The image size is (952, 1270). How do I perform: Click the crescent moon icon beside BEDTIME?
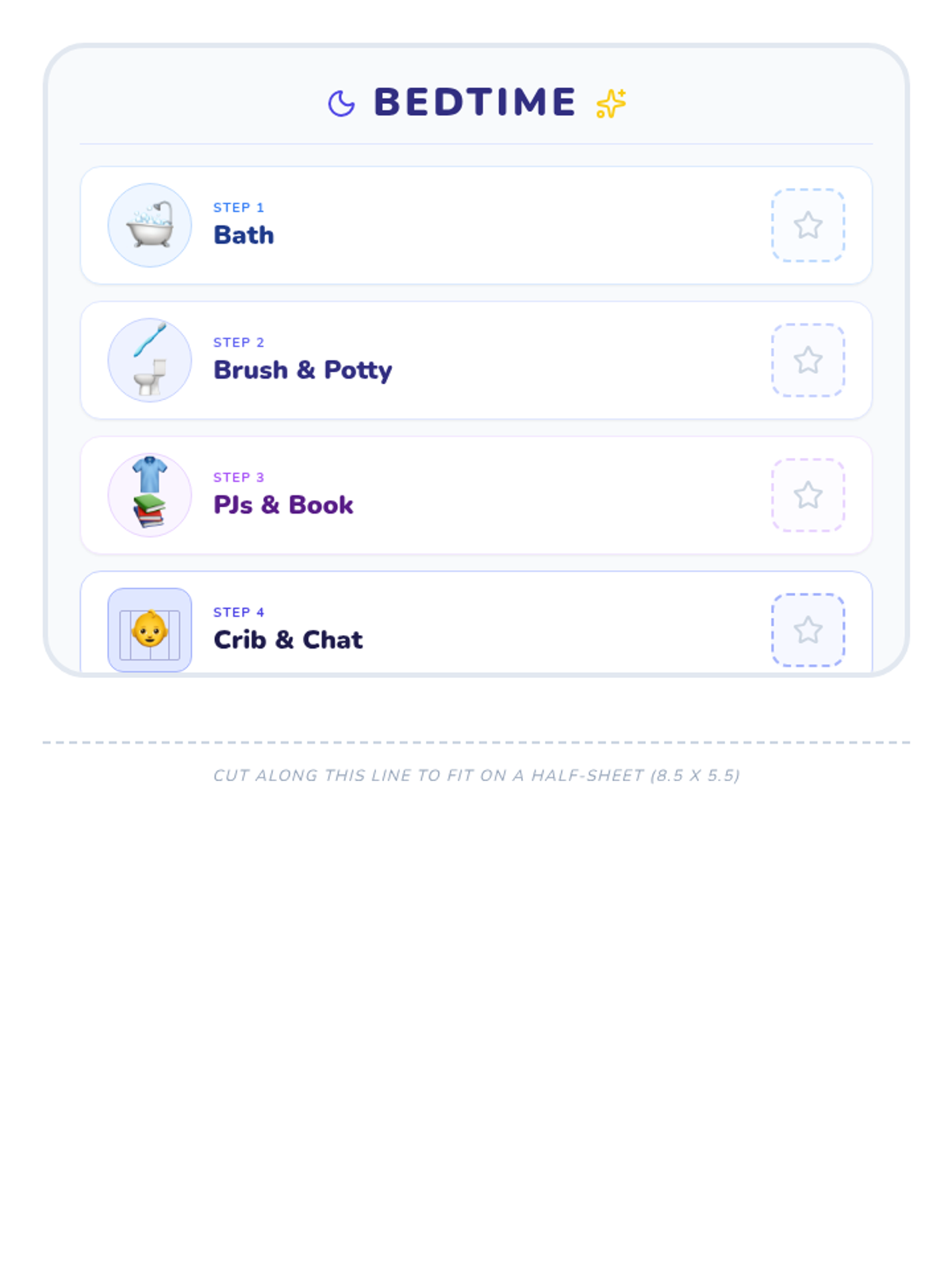(x=341, y=103)
